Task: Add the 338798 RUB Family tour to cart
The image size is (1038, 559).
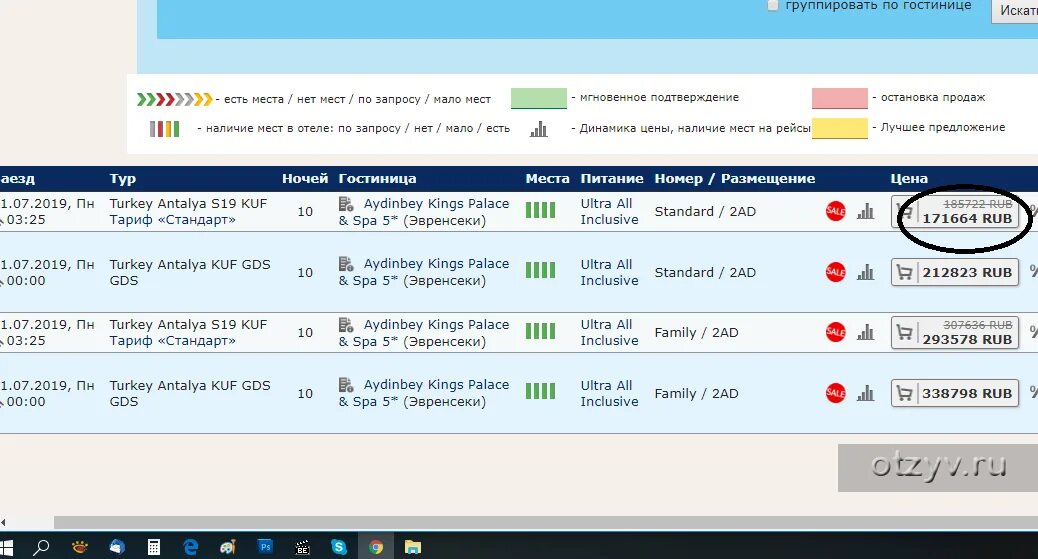Action: pos(955,393)
